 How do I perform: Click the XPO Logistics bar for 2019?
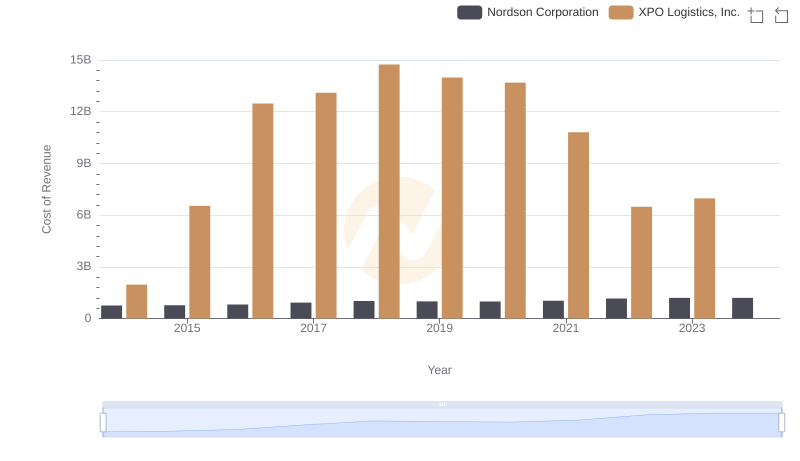(x=452, y=198)
